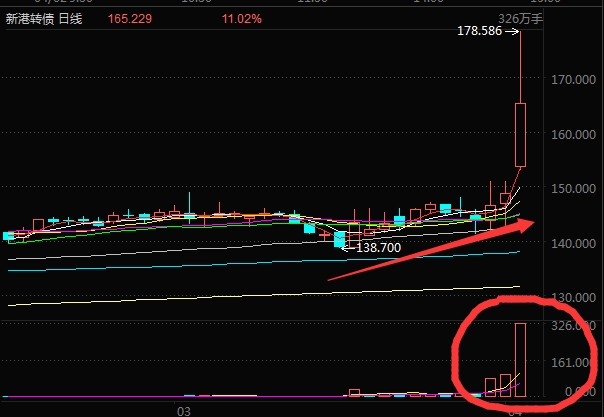Select the cyan candlestick near 138.700 low
Image resolution: width=604 pixels, height=417 pixels.
click(340, 239)
